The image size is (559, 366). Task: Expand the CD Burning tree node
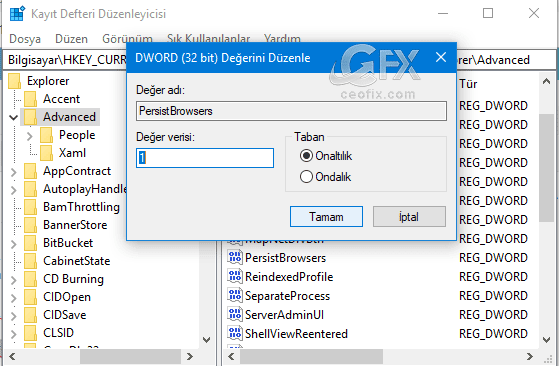(x=14, y=280)
